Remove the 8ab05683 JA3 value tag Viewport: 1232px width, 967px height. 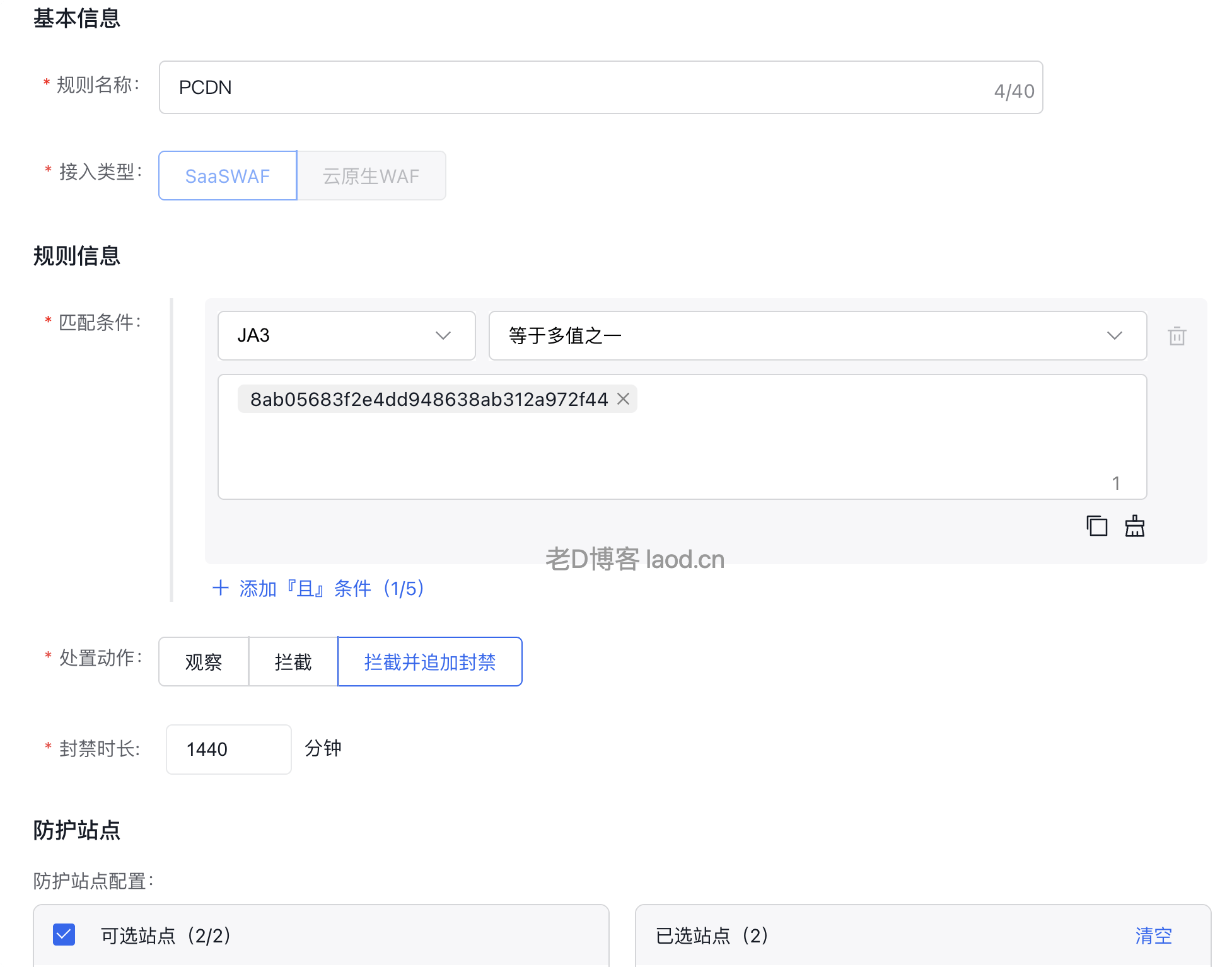pyautogui.click(x=624, y=399)
